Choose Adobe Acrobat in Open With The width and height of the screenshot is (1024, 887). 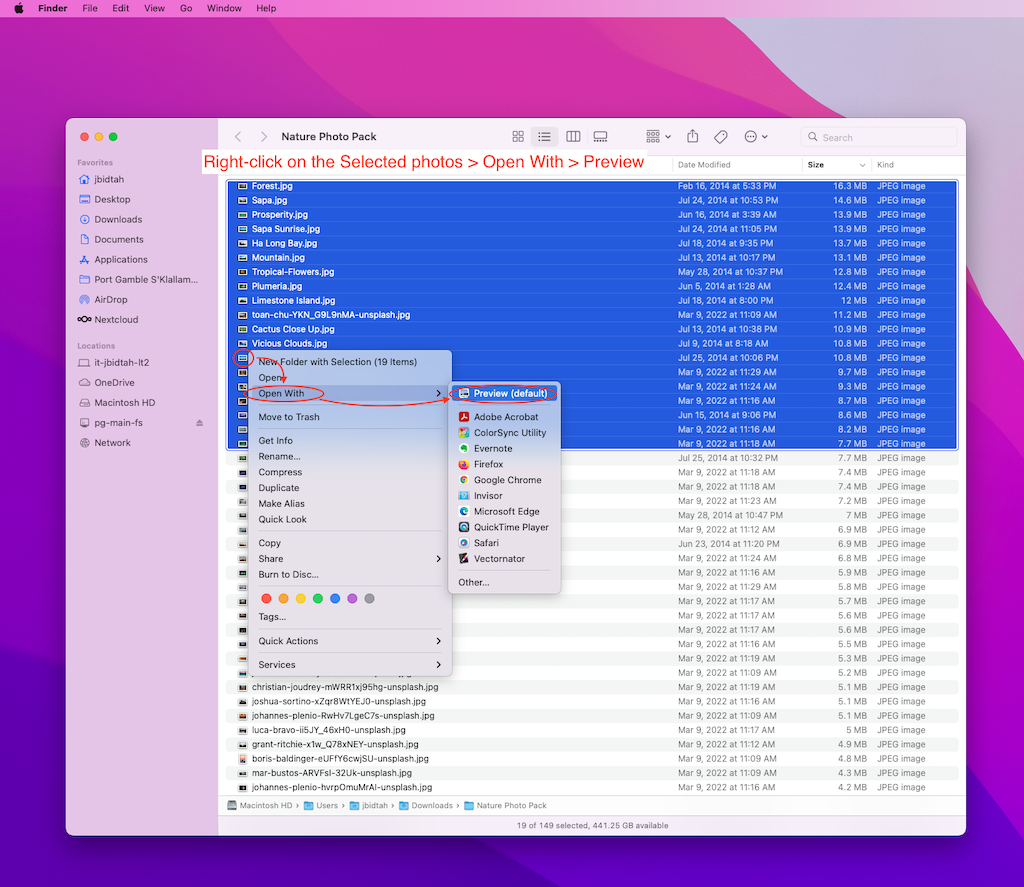pos(504,417)
